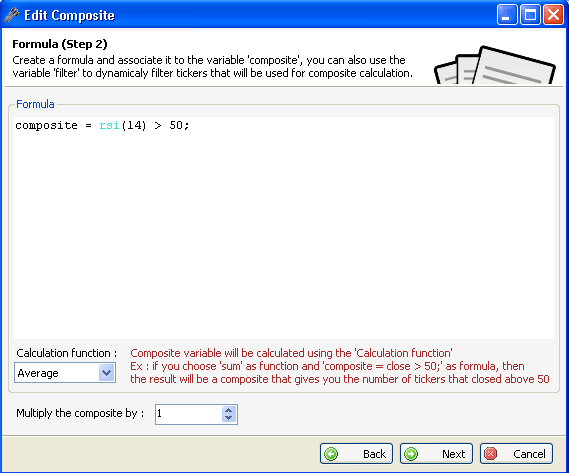Cancel the Edit Composite wizard

516,454
